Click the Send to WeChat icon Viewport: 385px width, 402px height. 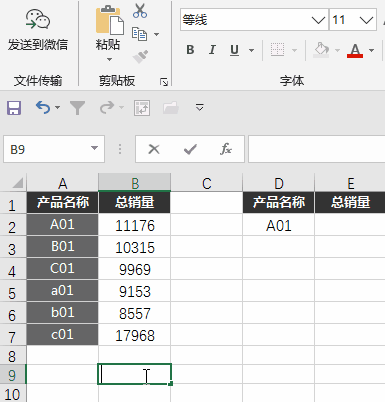pyautogui.click(x=38, y=20)
